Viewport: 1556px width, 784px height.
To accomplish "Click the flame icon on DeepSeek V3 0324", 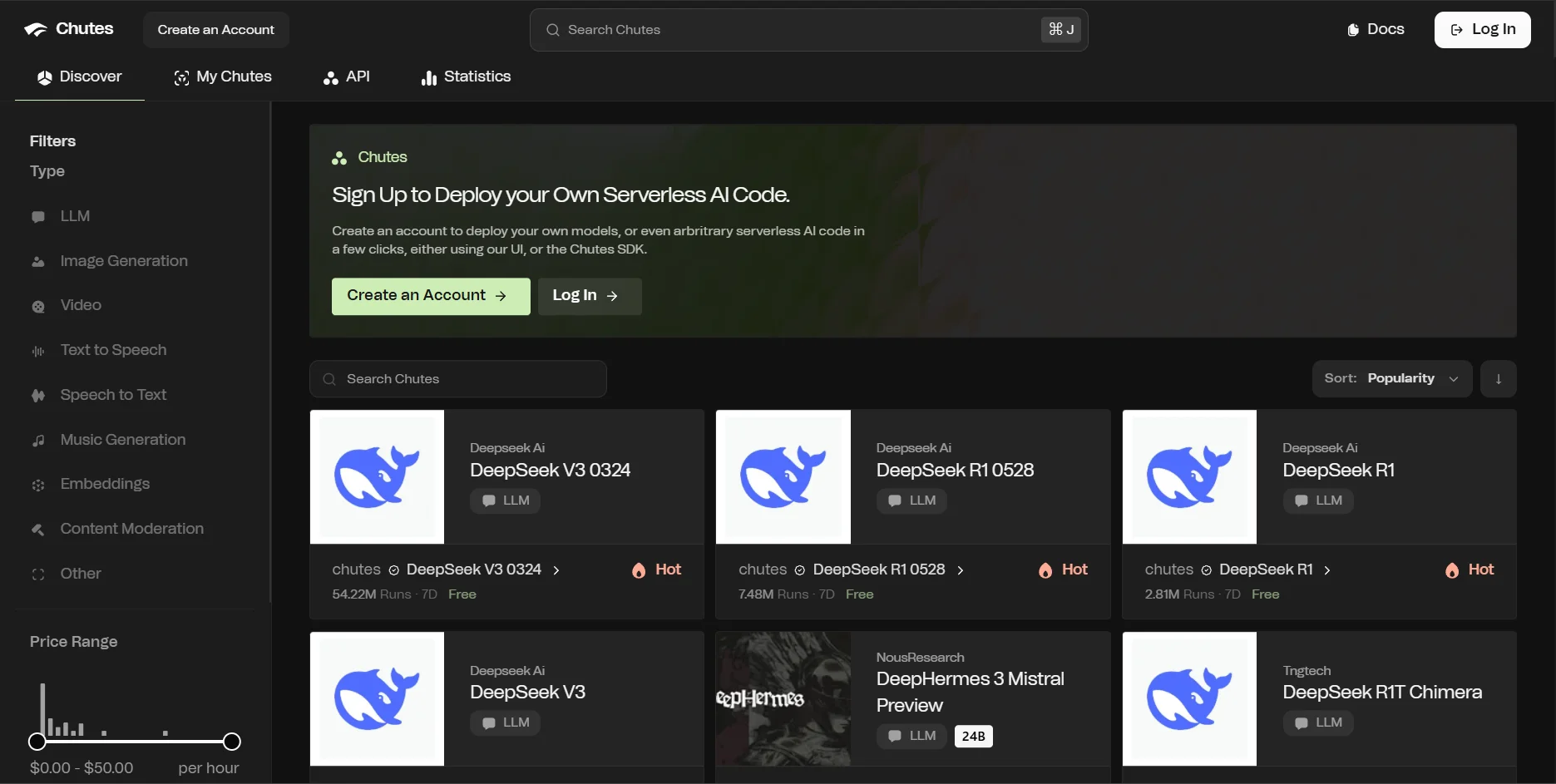I will (x=639, y=570).
